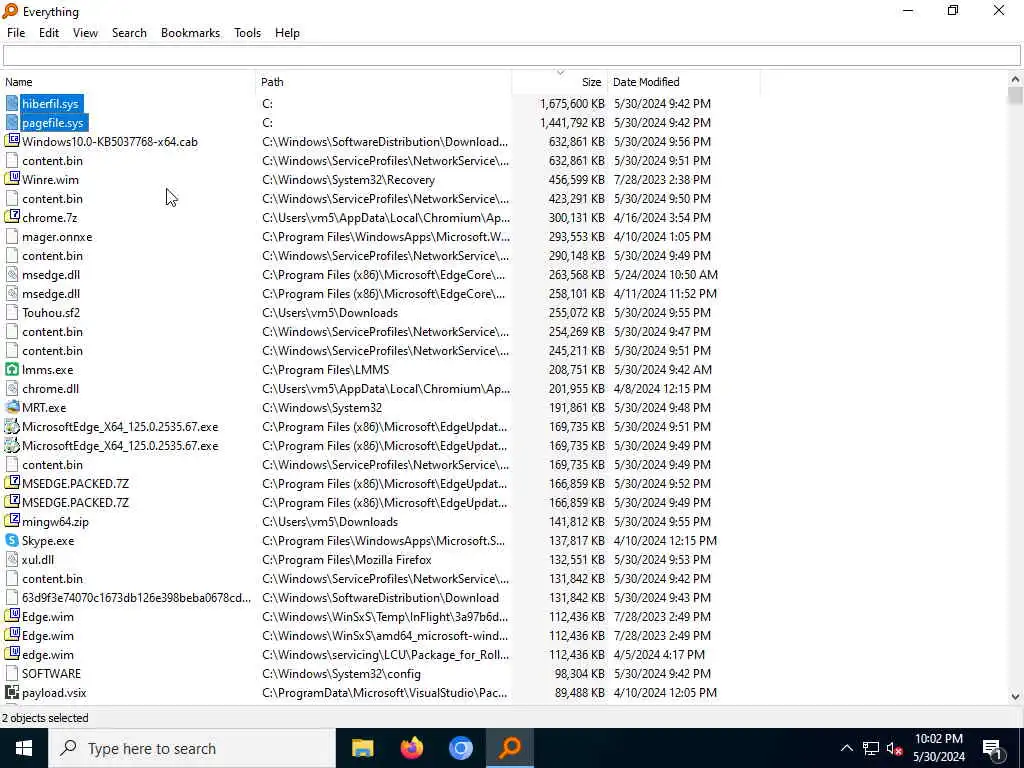
Task: Click the Everything search input field
Action: click(x=511, y=56)
